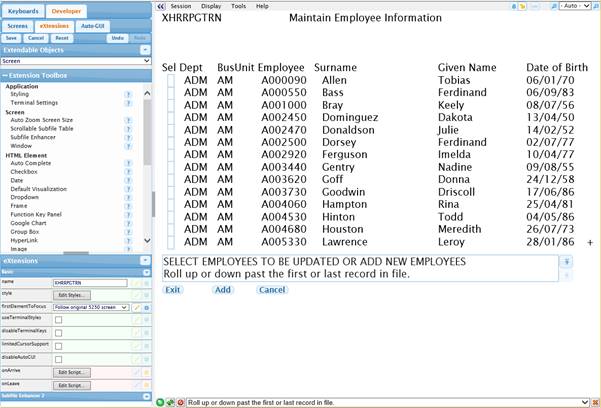Image resolution: width=601 pixels, height=408 pixels.
Task: Click the help icon next to Styling
Action: 128,94
